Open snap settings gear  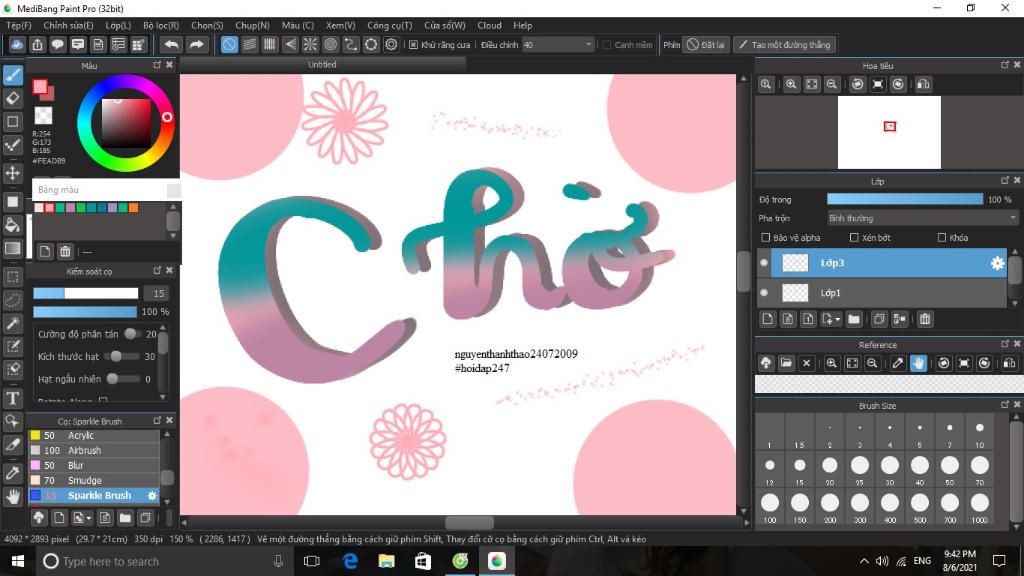click(x=391, y=44)
